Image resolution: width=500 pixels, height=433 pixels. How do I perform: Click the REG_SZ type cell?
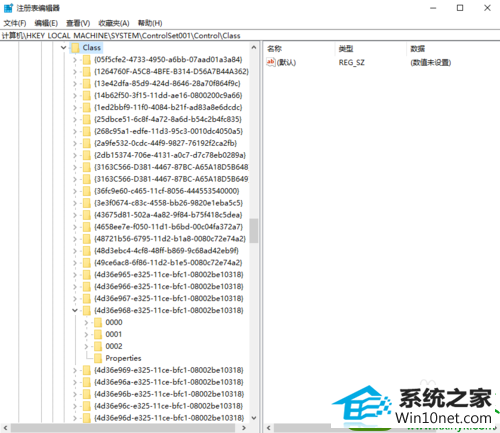352,63
